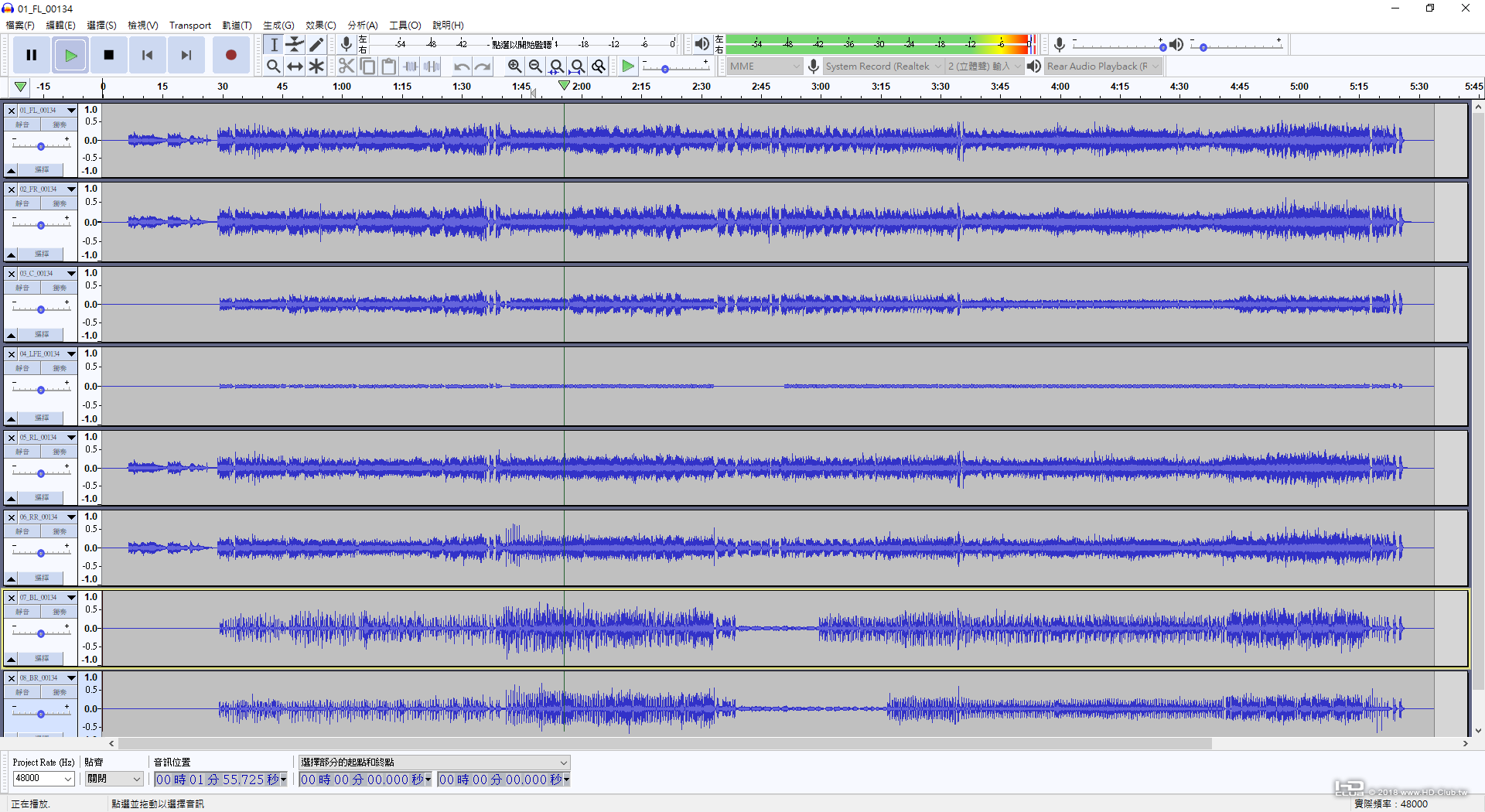Stop playback with the Stop button
The width and height of the screenshot is (1485, 812).
[x=109, y=55]
